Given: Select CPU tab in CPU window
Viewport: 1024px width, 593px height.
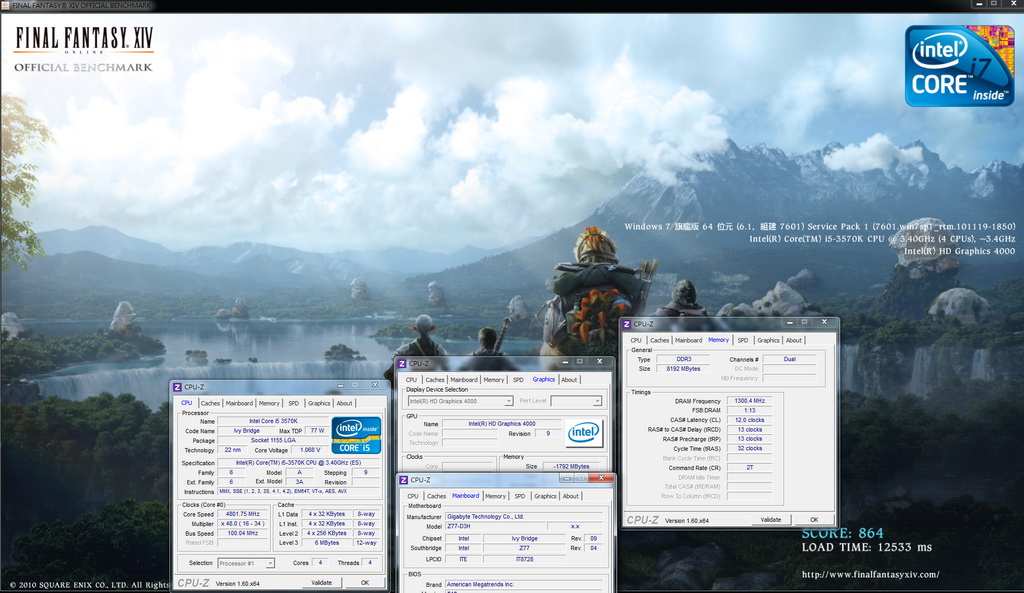Looking at the screenshot, I should [x=187, y=403].
